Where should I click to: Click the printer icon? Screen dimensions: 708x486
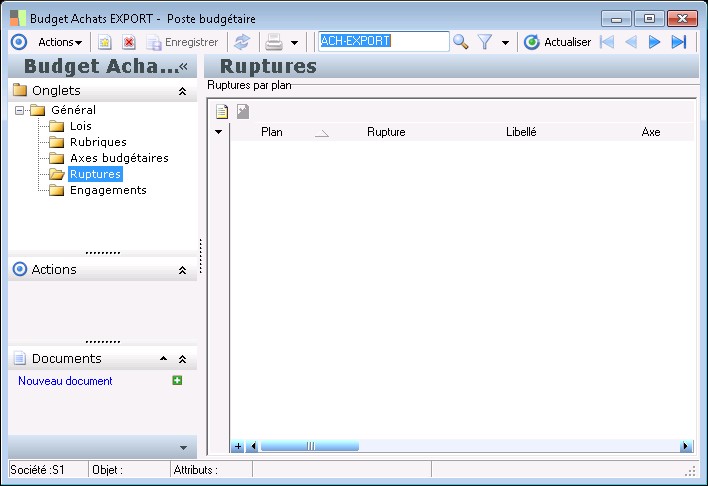click(x=274, y=42)
